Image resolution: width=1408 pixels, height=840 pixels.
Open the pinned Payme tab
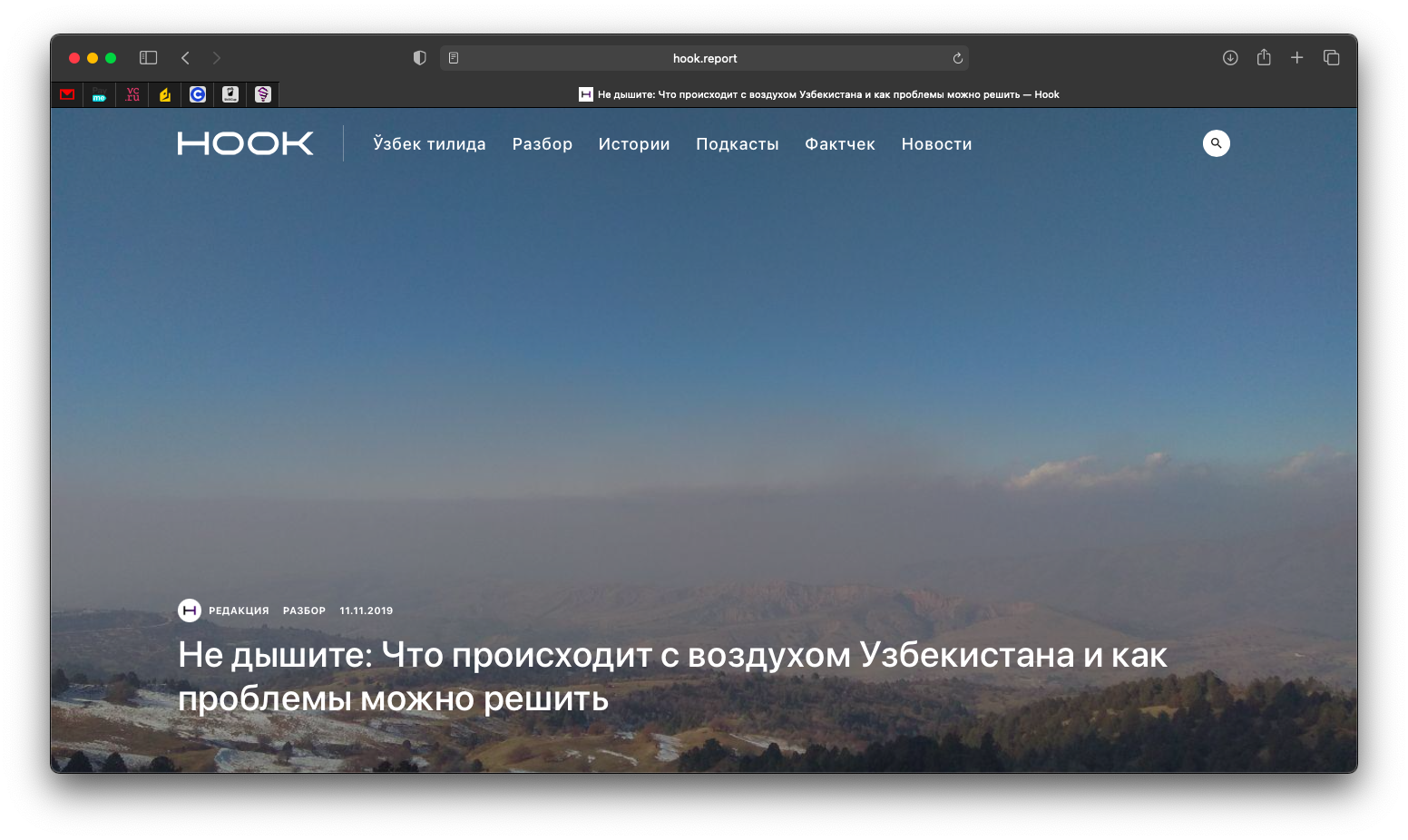pos(100,94)
